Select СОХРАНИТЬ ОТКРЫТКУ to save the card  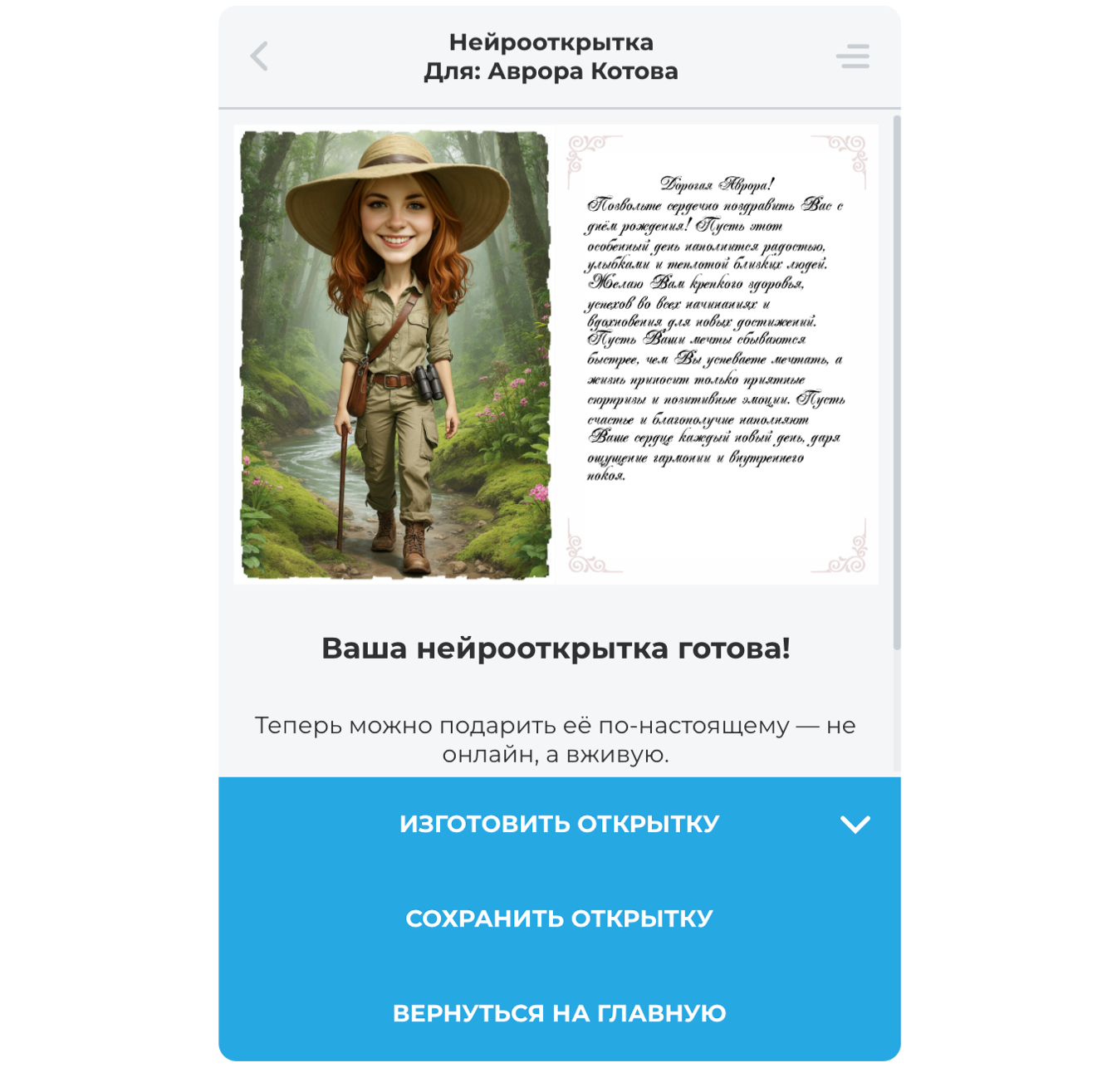[560, 918]
